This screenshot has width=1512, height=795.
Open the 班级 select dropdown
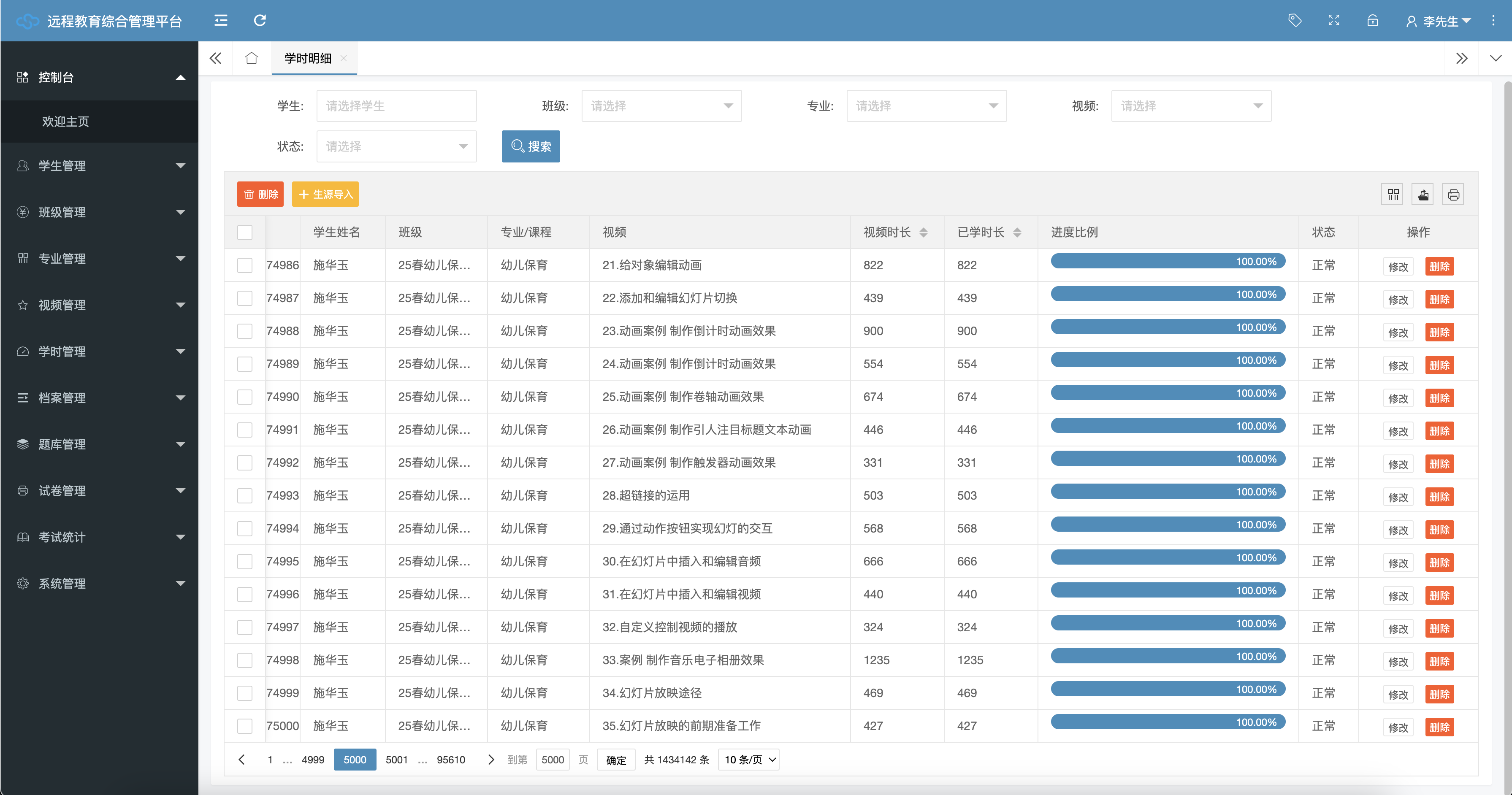tap(661, 106)
